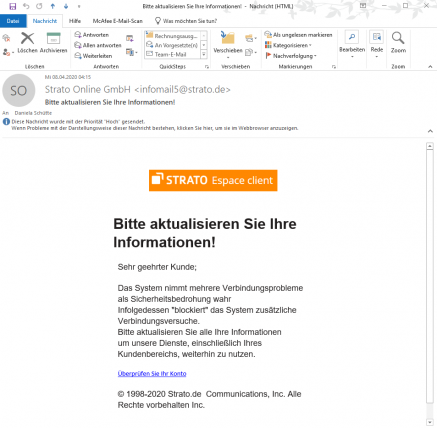437x428 pixels.
Task: Open the move rules dropdown icon
Action: tap(251, 38)
